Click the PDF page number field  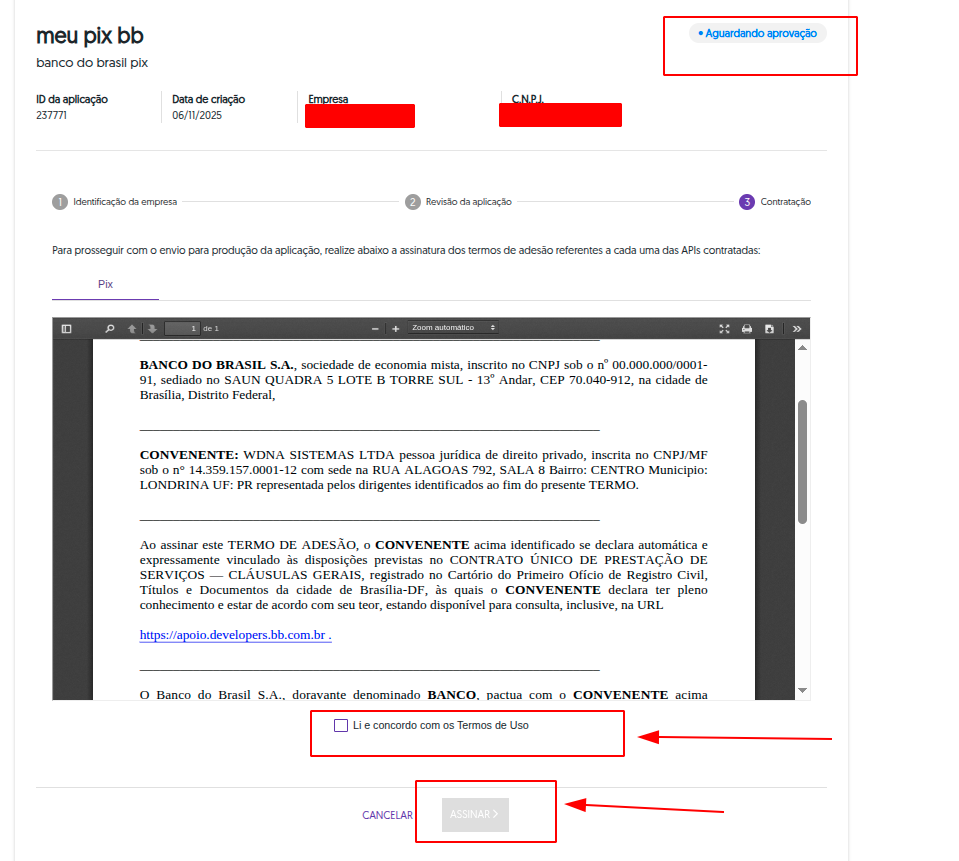[x=182, y=328]
